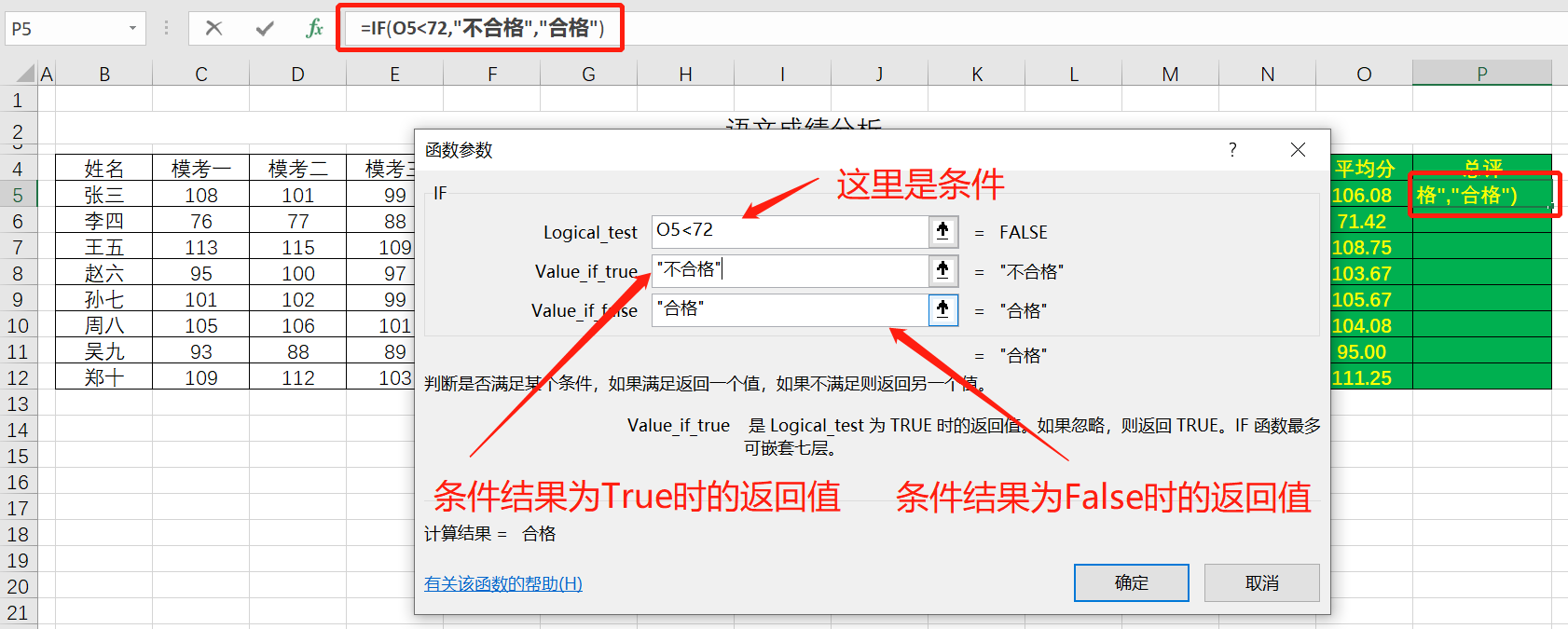The height and width of the screenshot is (629, 1568).
Task: Select column E header
Action: pos(395,74)
